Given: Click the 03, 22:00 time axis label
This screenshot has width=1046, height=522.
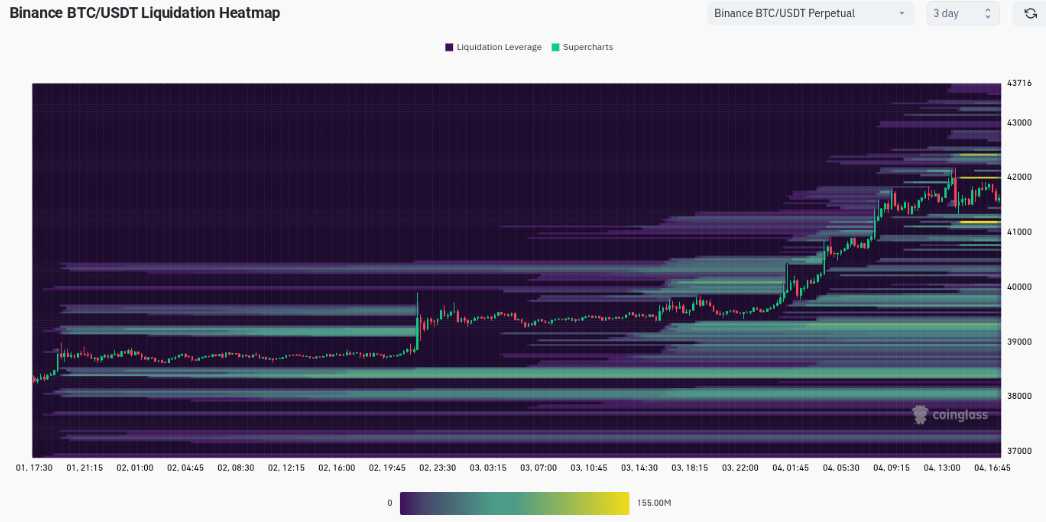Looking at the screenshot, I should 740,468.
